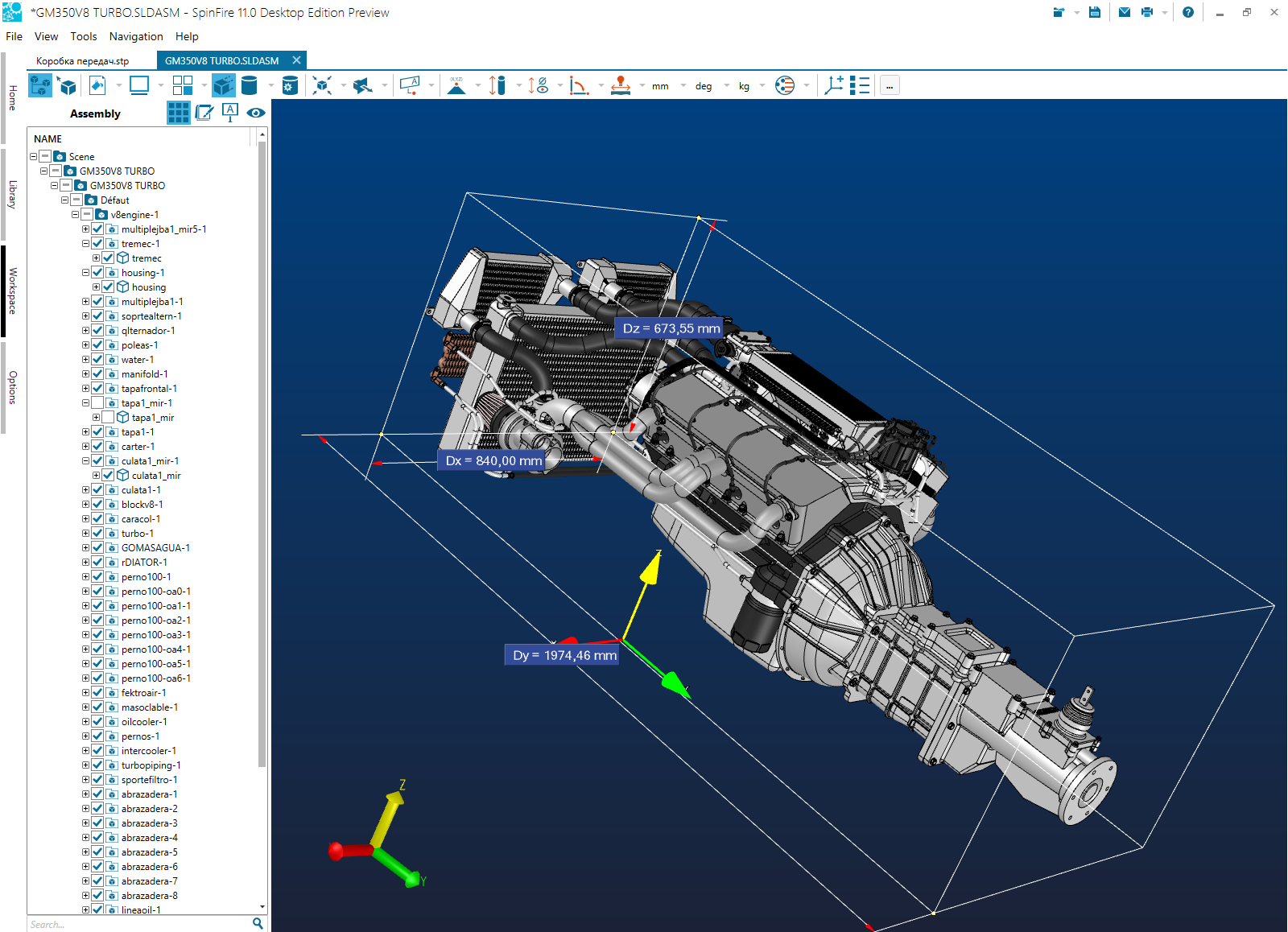Uncheck the rDIATOR-1 checkbox
Viewport: 1288px width, 932px height.
click(x=97, y=563)
